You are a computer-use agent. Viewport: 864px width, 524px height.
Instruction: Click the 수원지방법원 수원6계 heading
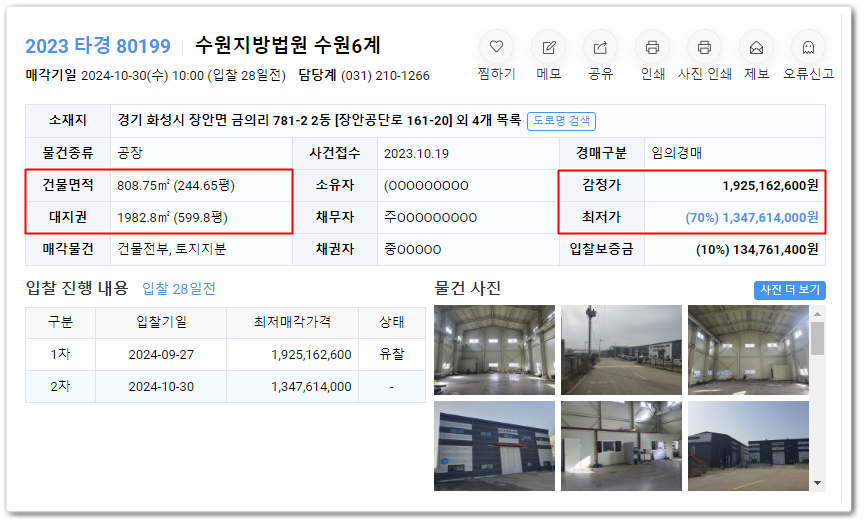tap(288, 46)
